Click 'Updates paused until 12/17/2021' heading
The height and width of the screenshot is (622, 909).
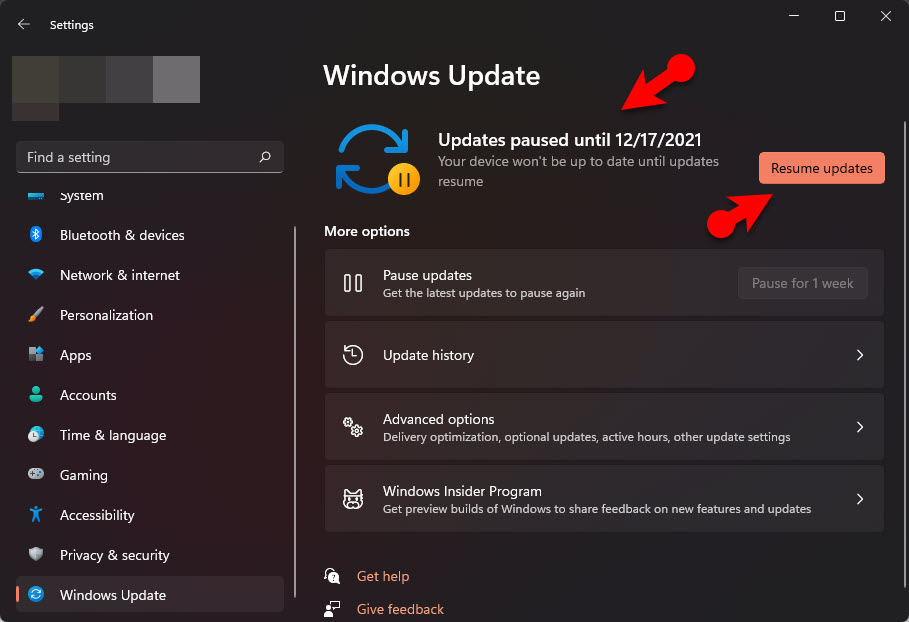[569, 140]
